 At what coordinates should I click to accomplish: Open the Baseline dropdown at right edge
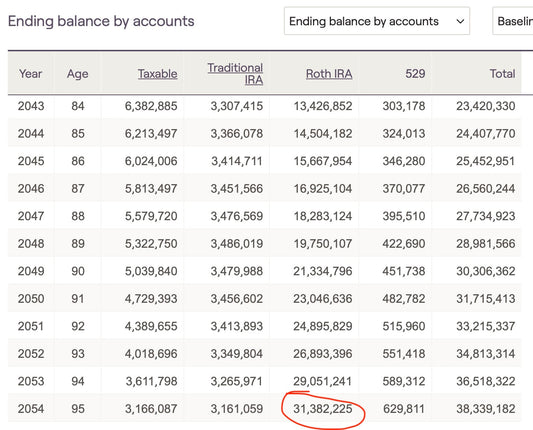pos(513,21)
